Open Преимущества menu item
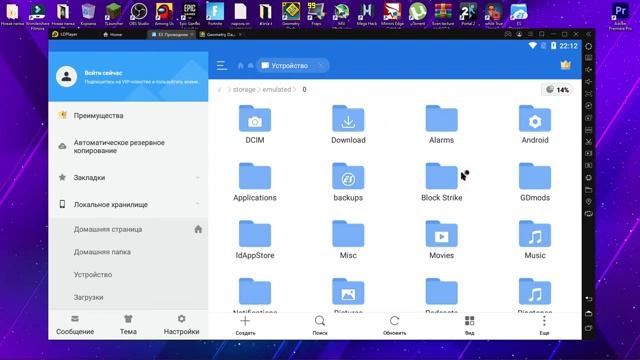The height and width of the screenshot is (360, 640). pyautogui.click(x=128, y=116)
